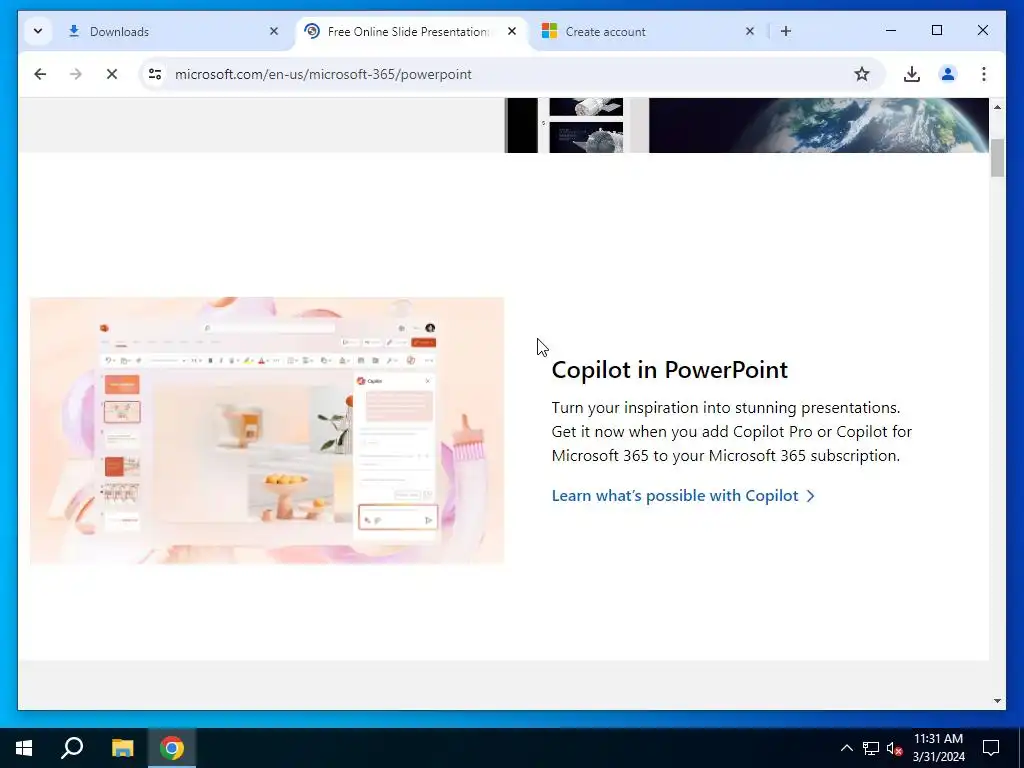Click the forward navigation arrow
The width and height of the screenshot is (1024, 768).
(76, 74)
